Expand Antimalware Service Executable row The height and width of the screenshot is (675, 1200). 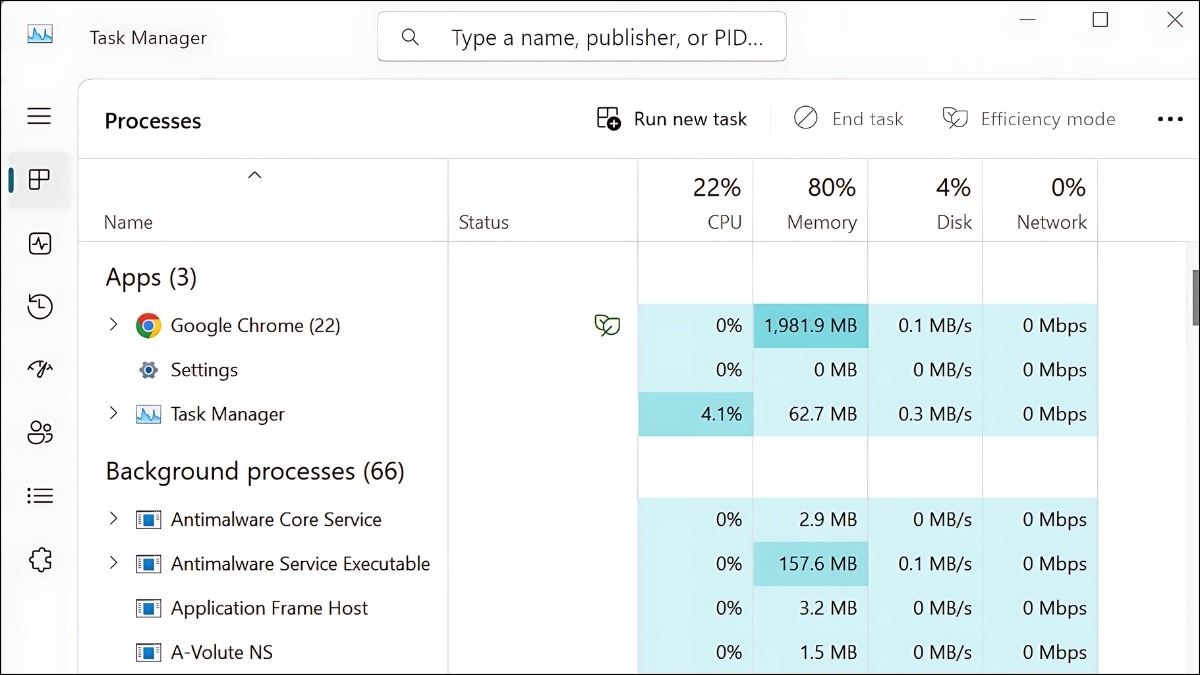[x=113, y=563]
